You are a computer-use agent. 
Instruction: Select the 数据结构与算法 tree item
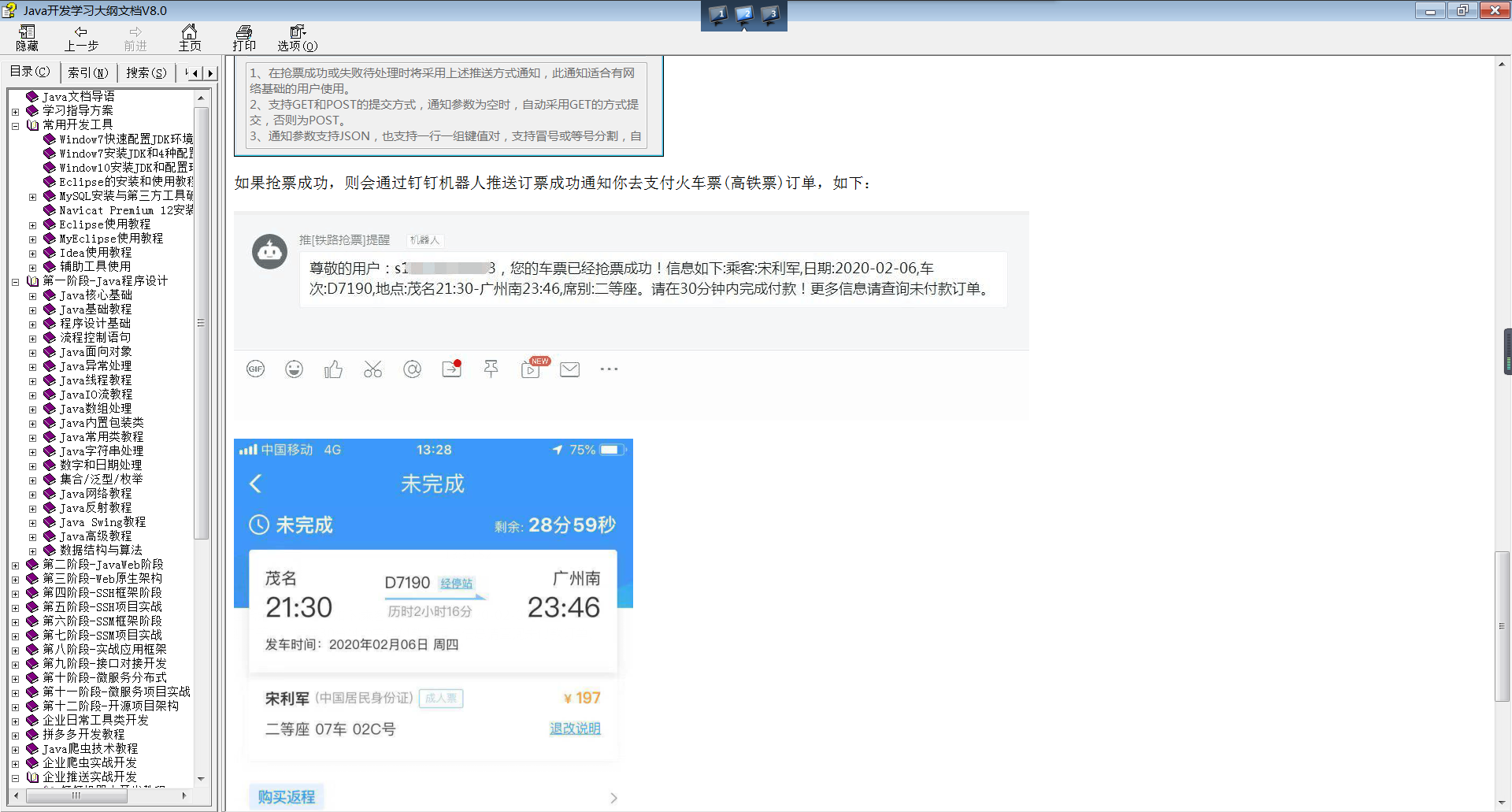pyautogui.click(x=101, y=550)
